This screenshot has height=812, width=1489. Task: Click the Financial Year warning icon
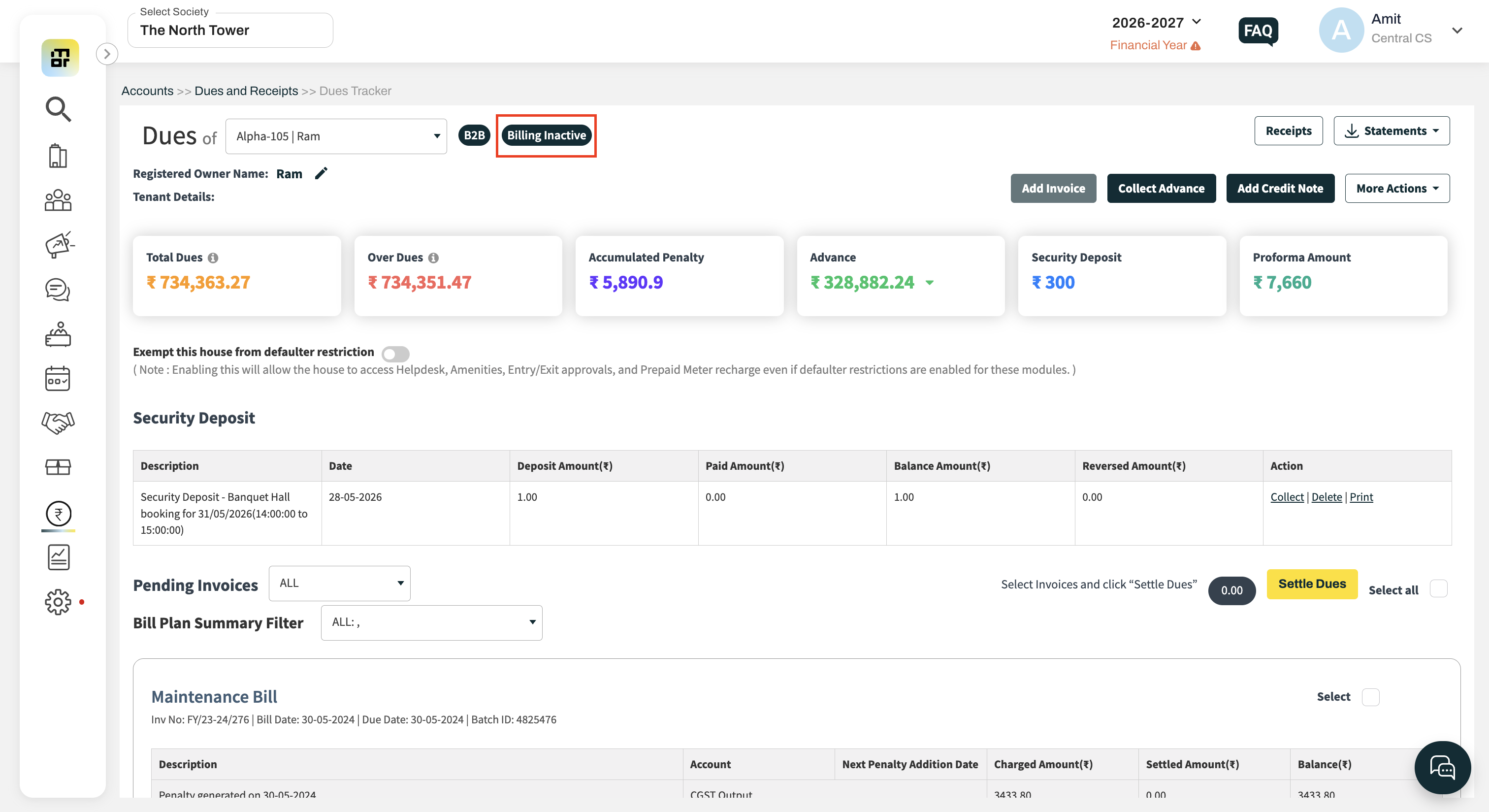coord(1196,46)
